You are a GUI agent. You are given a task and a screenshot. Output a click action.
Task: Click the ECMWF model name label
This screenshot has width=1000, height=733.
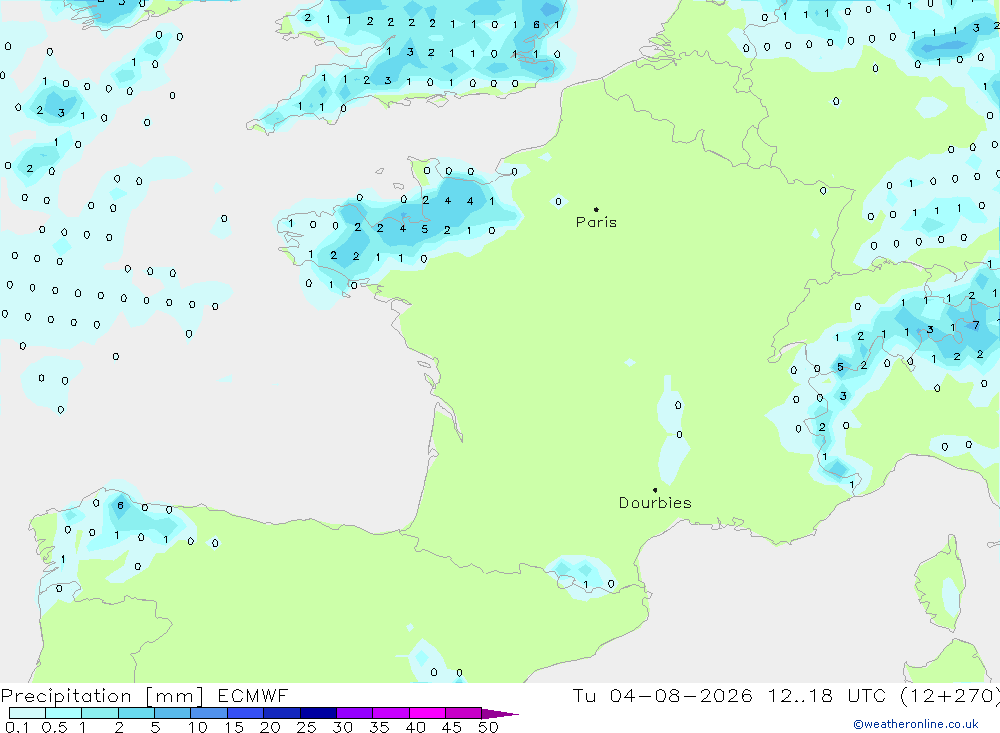click(x=253, y=695)
